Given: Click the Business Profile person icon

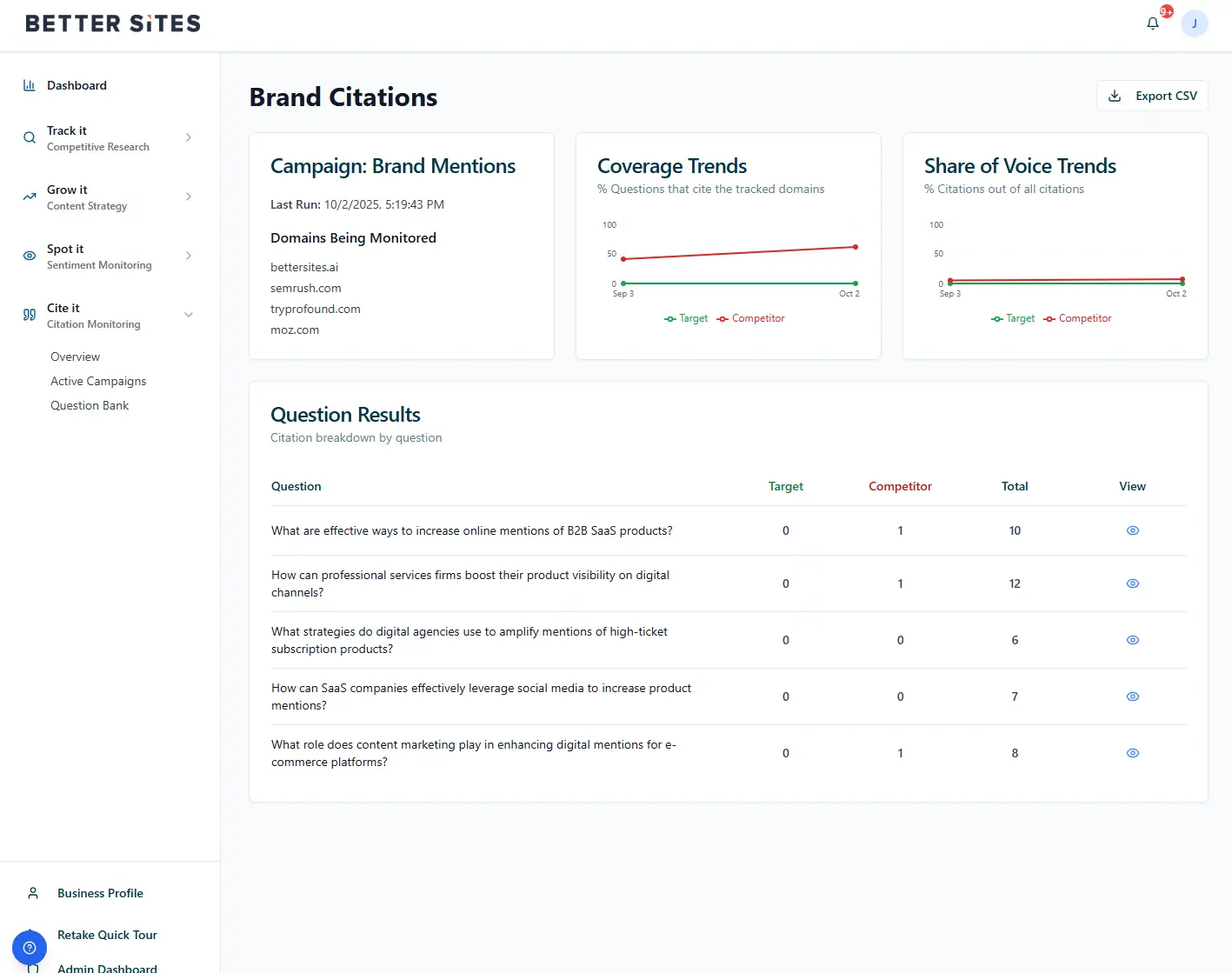Looking at the screenshot, I should [33, 893].
